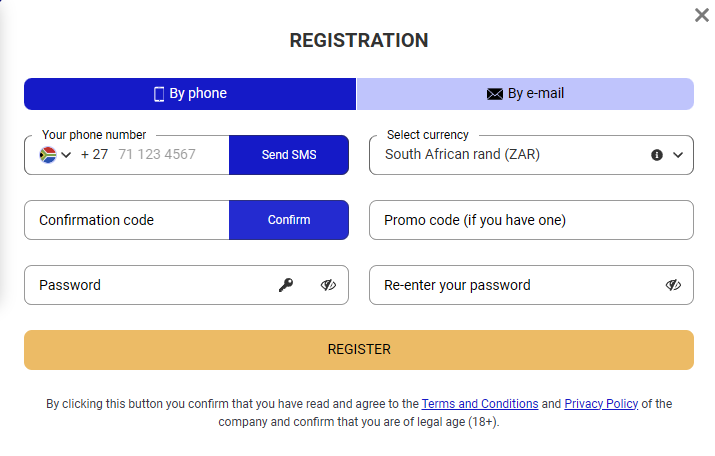Open the Privacy Policy link

click(601, 404)
